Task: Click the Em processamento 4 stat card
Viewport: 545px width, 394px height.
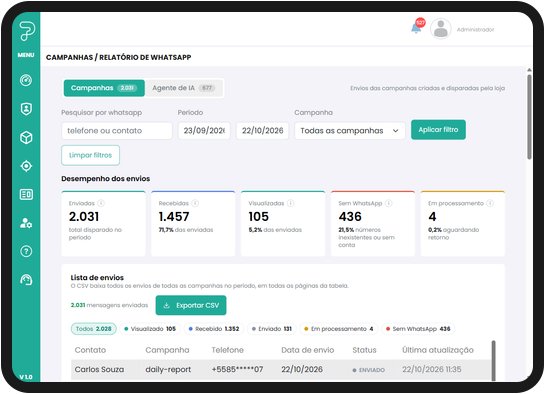Action: pos(463,223)
